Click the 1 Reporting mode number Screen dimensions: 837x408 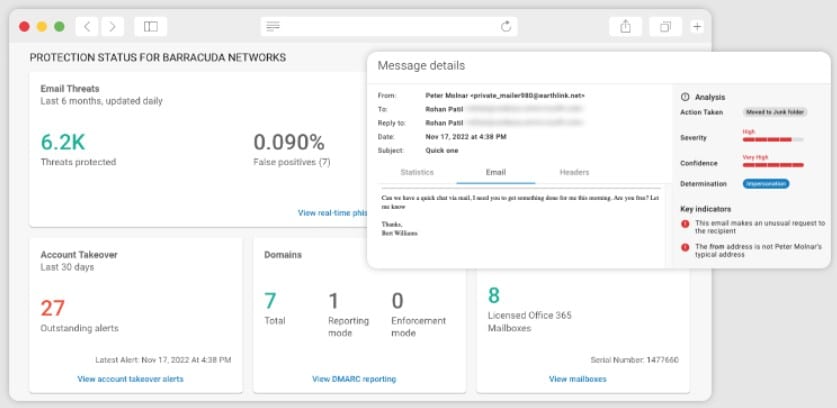coord(333,301)
